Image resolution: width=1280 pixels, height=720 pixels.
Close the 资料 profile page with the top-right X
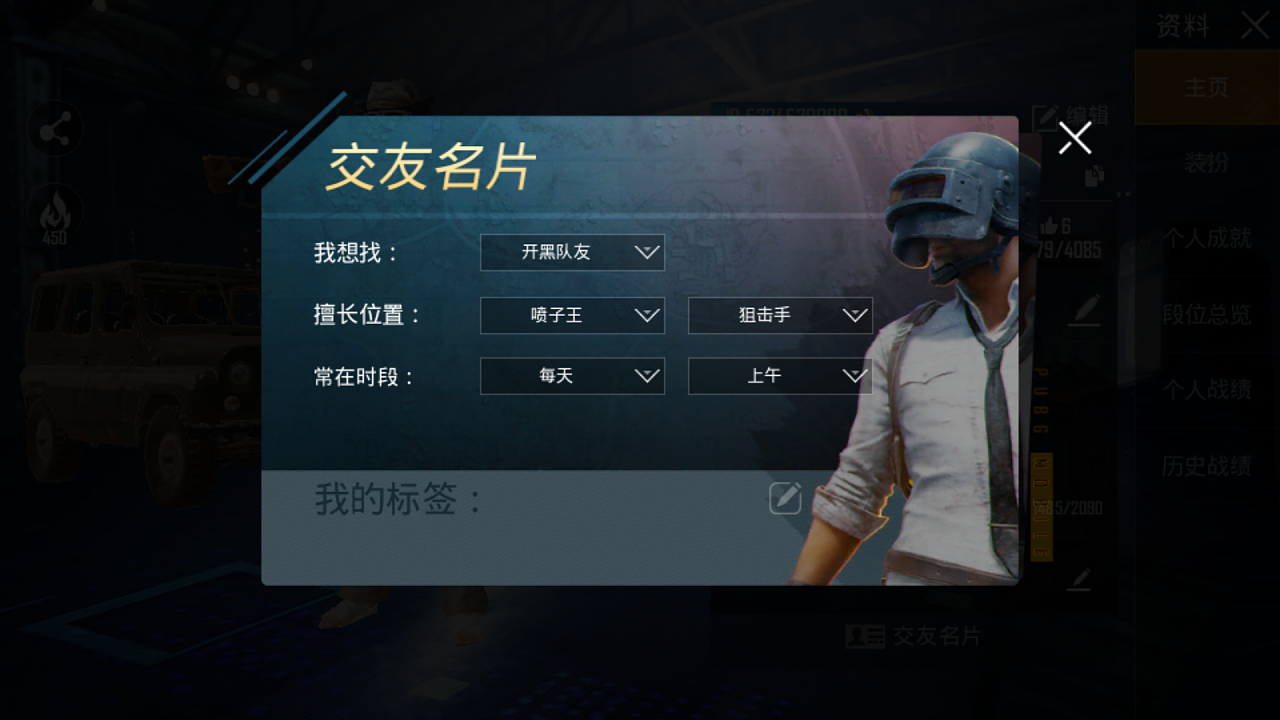[1255, 25]
